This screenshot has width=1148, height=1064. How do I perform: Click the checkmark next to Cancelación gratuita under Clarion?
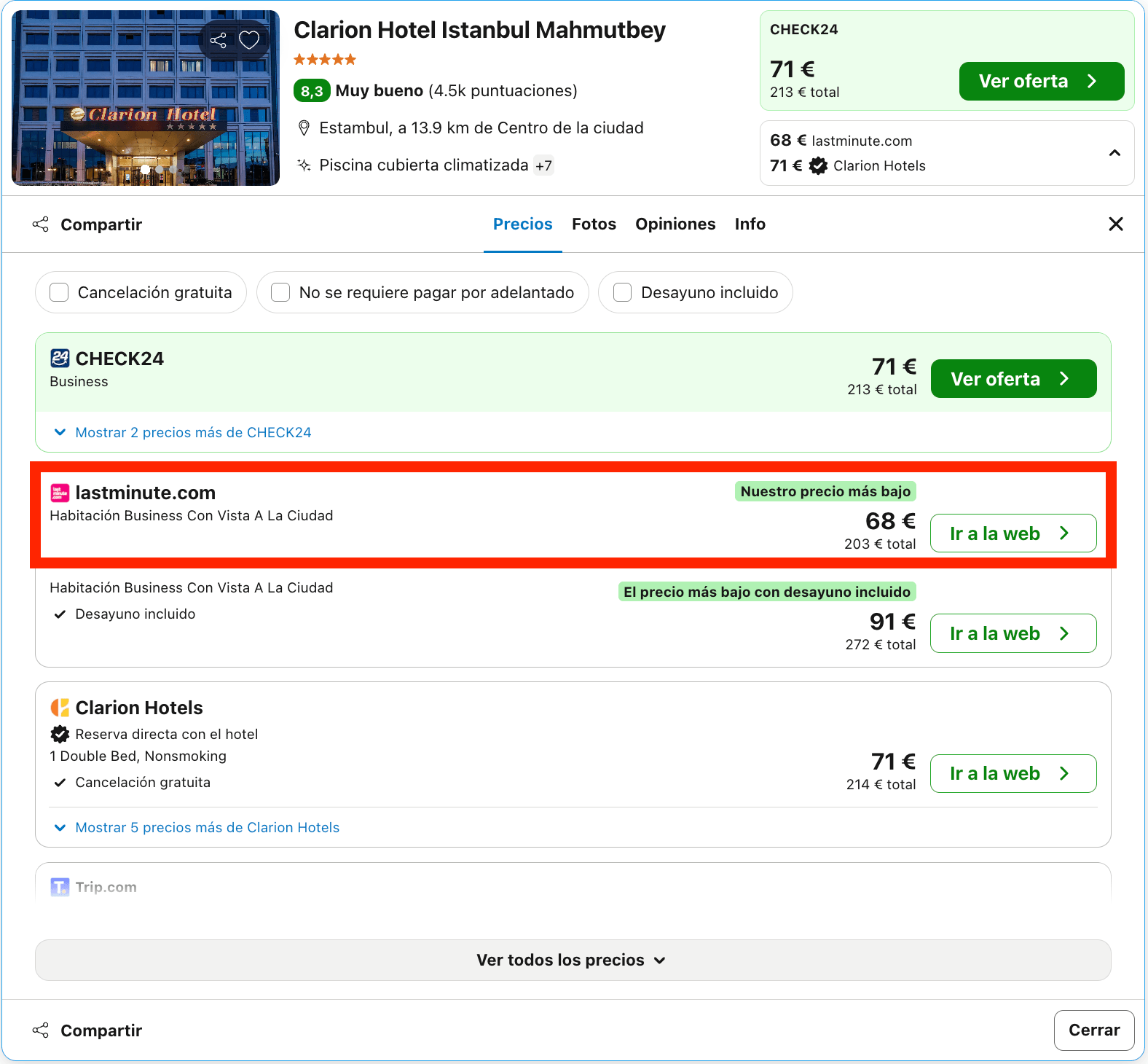point(60,783)
